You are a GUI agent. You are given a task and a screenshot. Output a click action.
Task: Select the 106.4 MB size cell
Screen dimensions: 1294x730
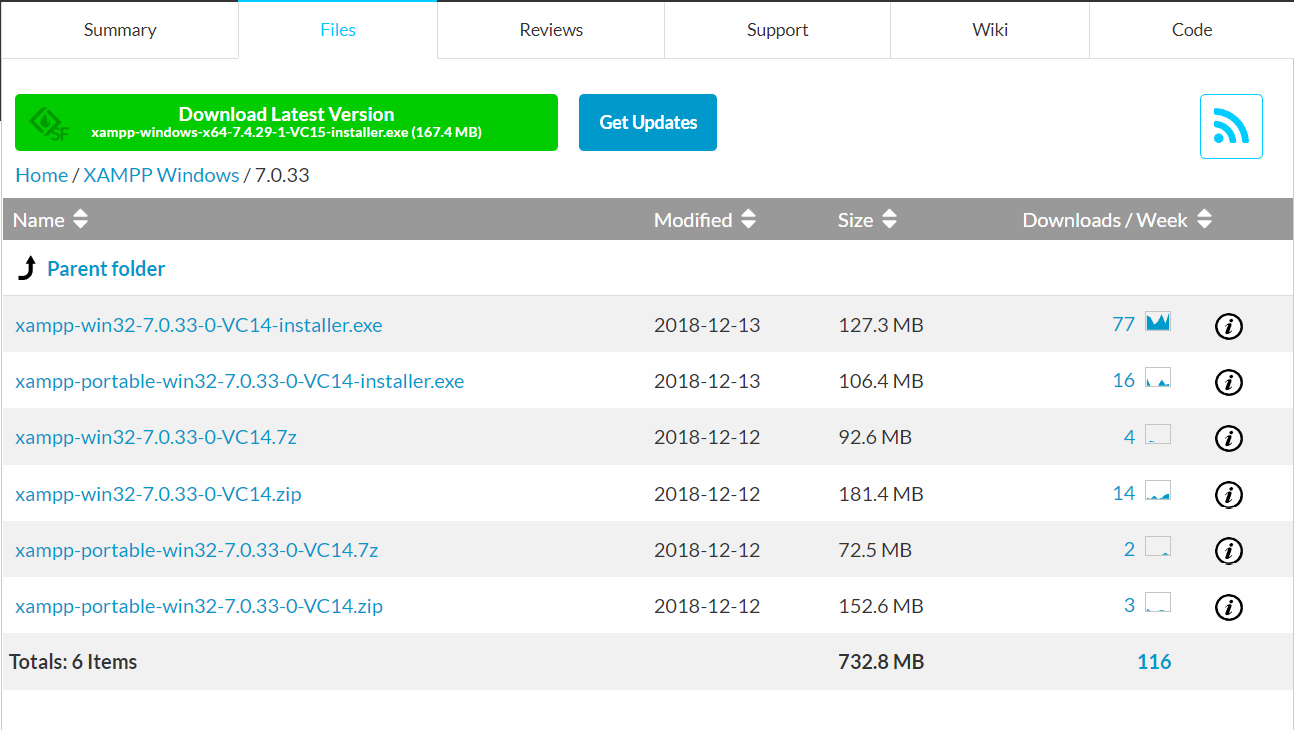(881, 381)
